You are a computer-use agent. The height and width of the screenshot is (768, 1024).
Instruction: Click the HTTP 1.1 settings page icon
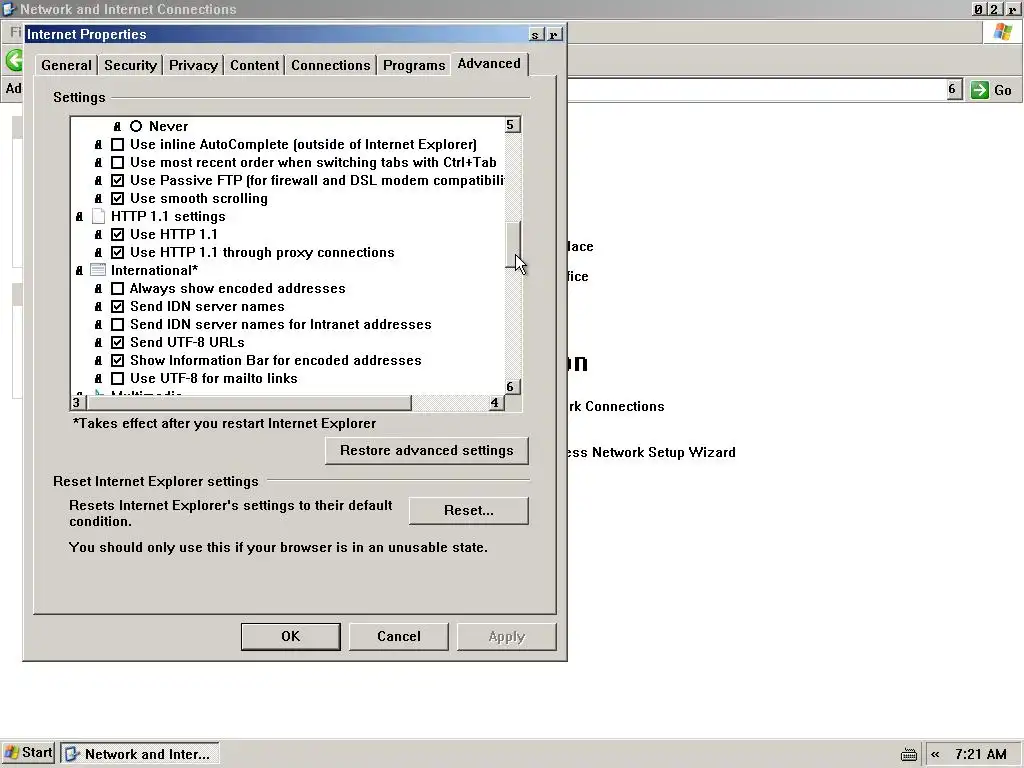(x=98, y=216)
